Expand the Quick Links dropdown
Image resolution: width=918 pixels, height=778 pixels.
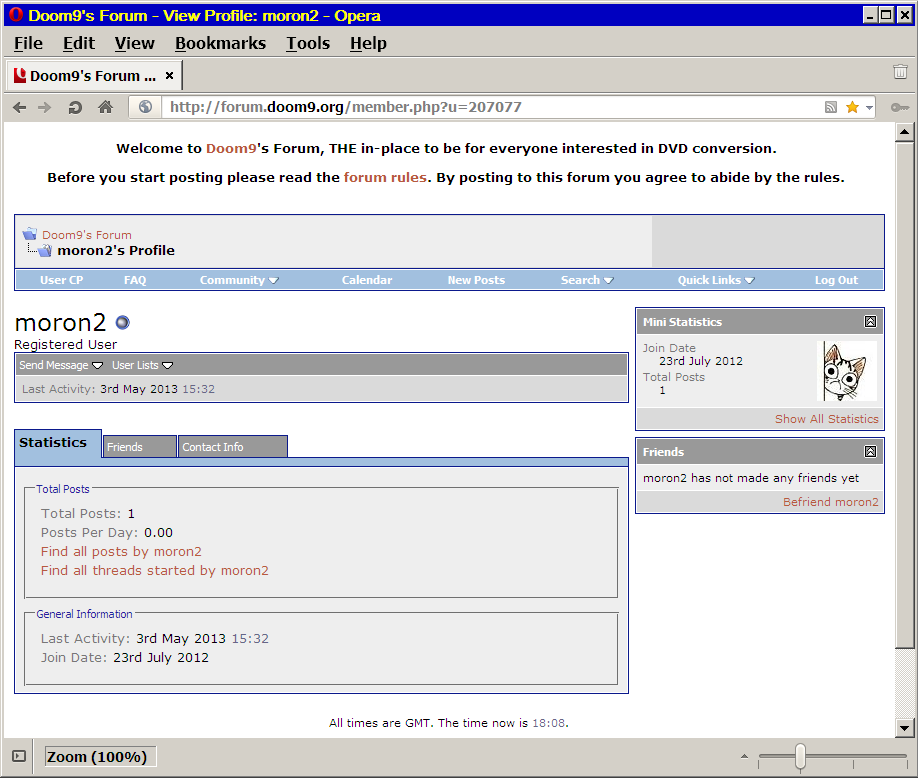click(x=716, y=280)
